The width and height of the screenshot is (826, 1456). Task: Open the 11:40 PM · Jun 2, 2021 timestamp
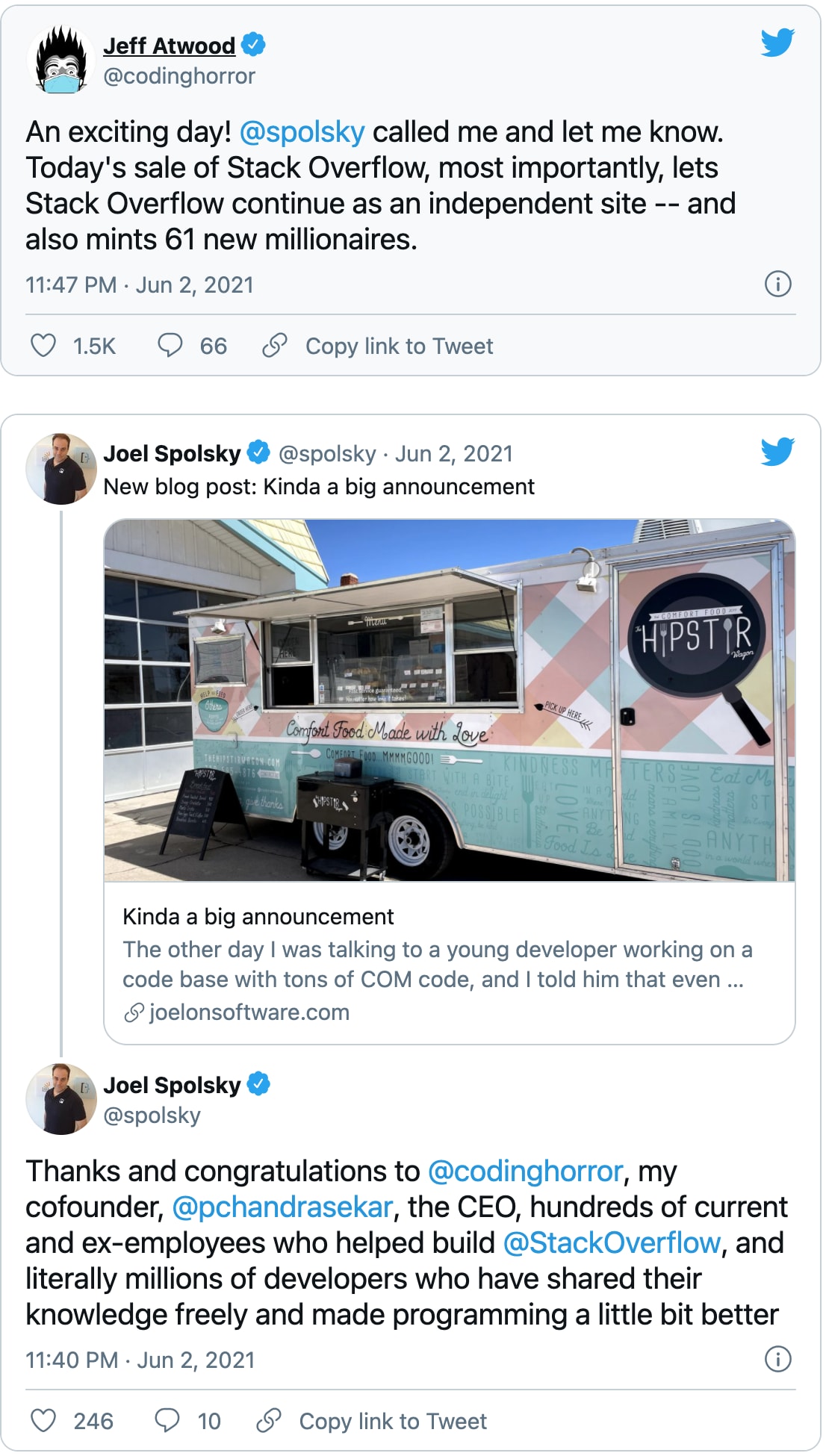140,1360
